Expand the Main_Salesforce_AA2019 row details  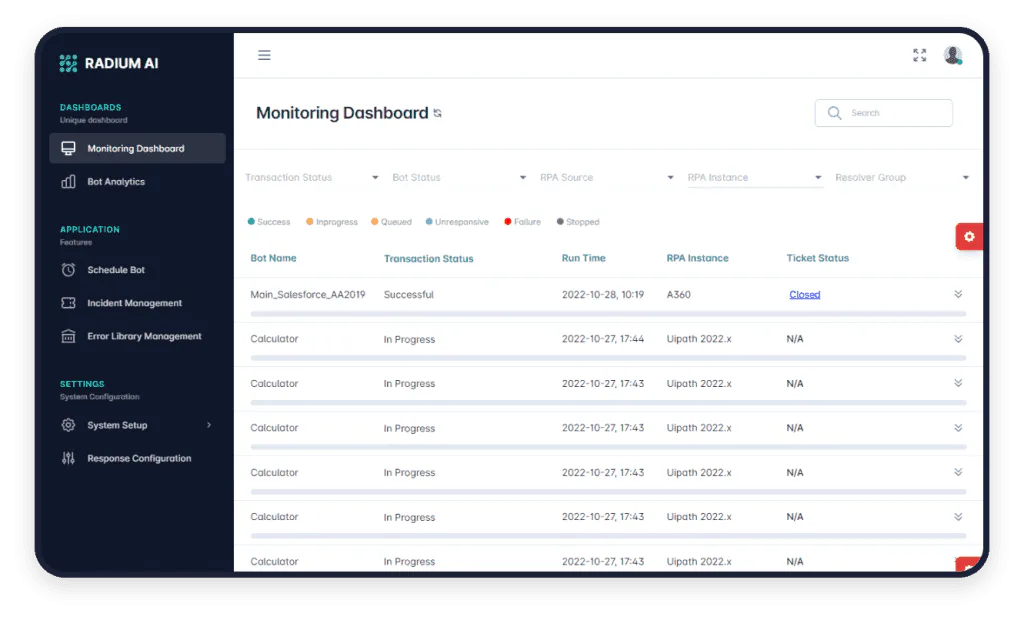pos(958,294)
